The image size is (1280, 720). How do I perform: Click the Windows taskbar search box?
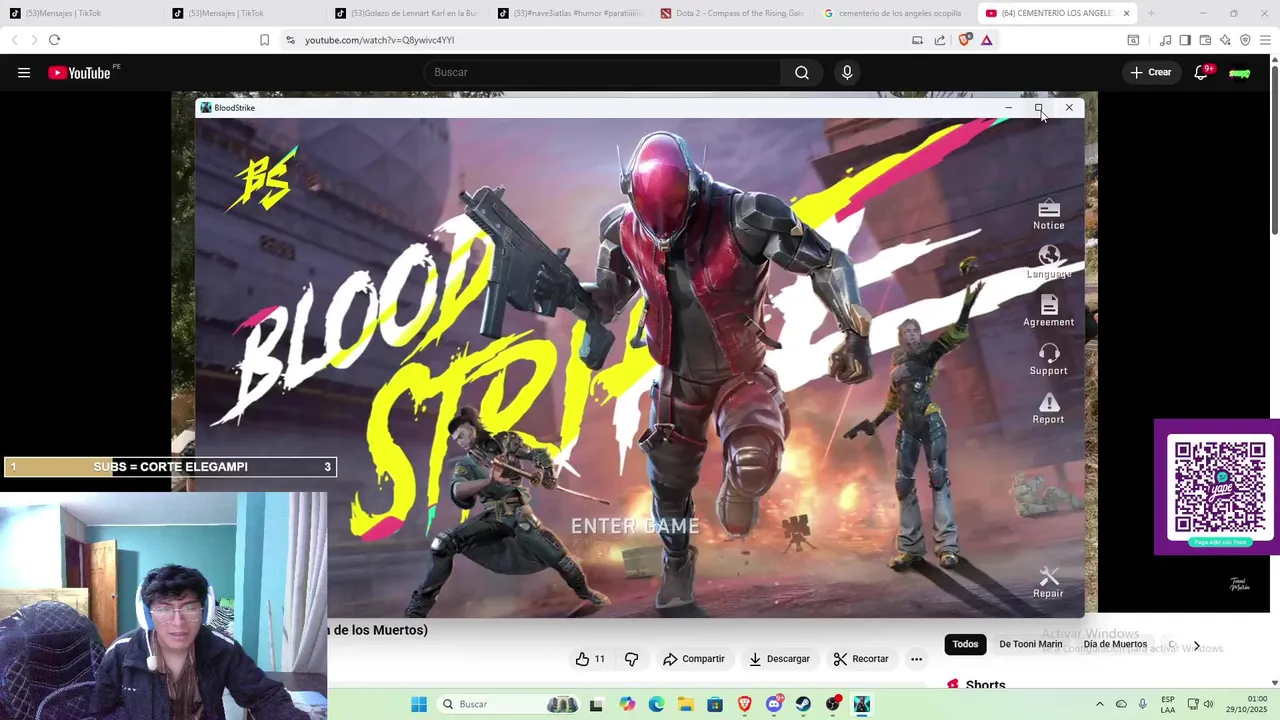(508, 704)
